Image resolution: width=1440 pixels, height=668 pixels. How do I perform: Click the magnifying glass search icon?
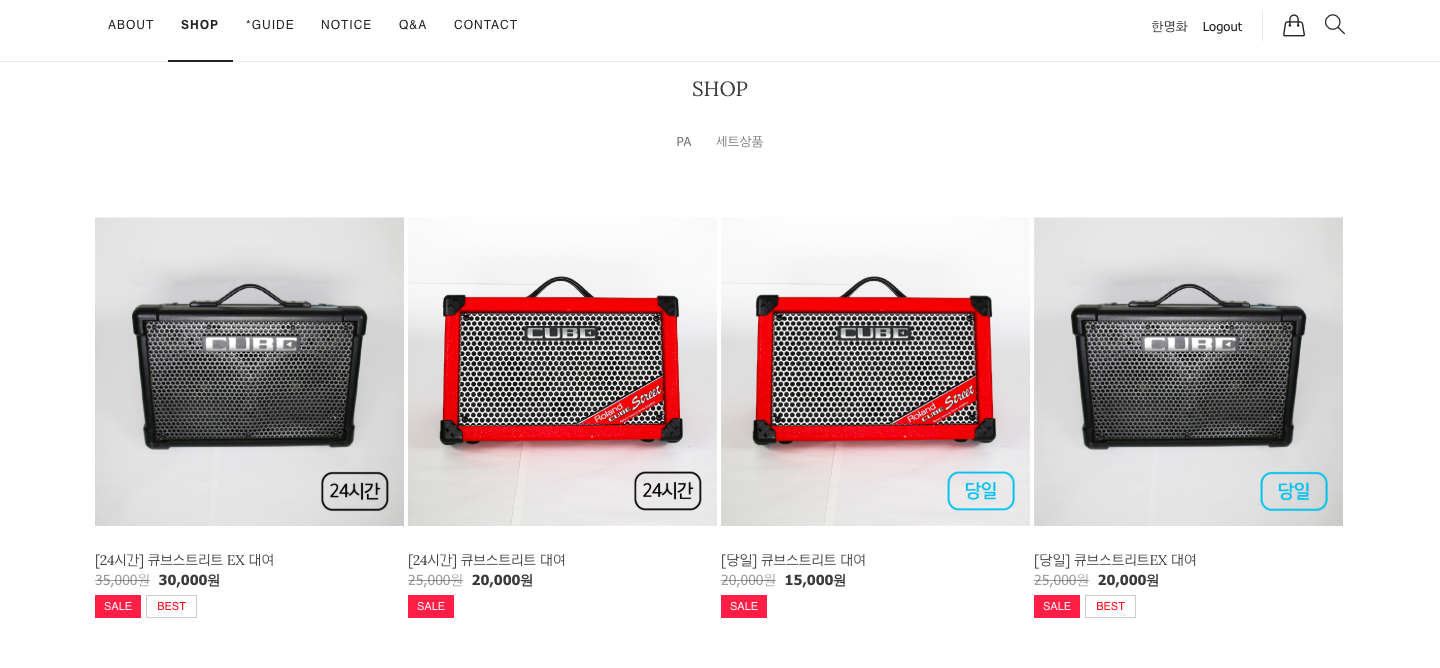coord(1334,25)
